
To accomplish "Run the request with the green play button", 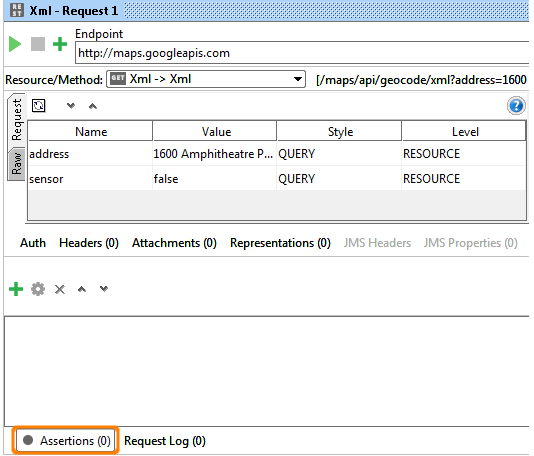I will (15, 44).
